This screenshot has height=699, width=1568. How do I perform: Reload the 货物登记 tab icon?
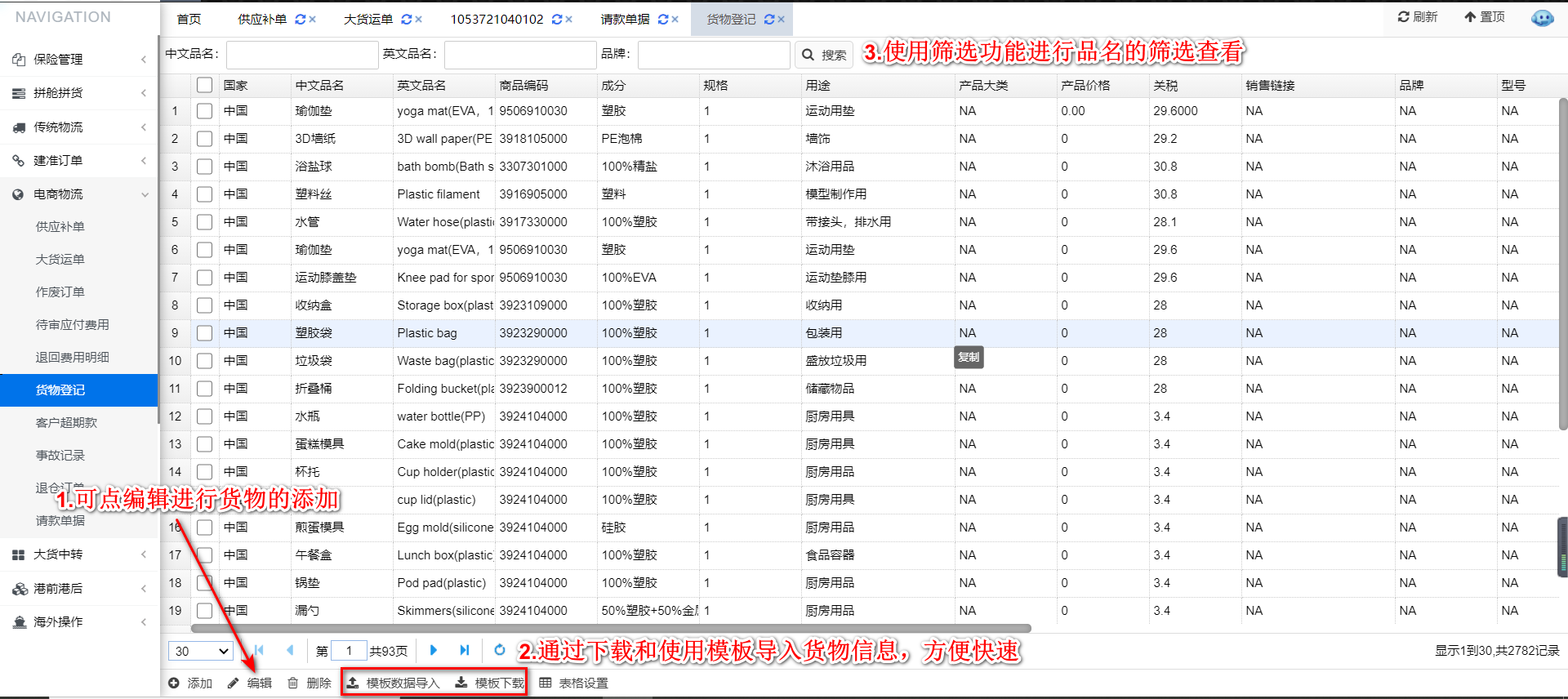coord(769,19)
